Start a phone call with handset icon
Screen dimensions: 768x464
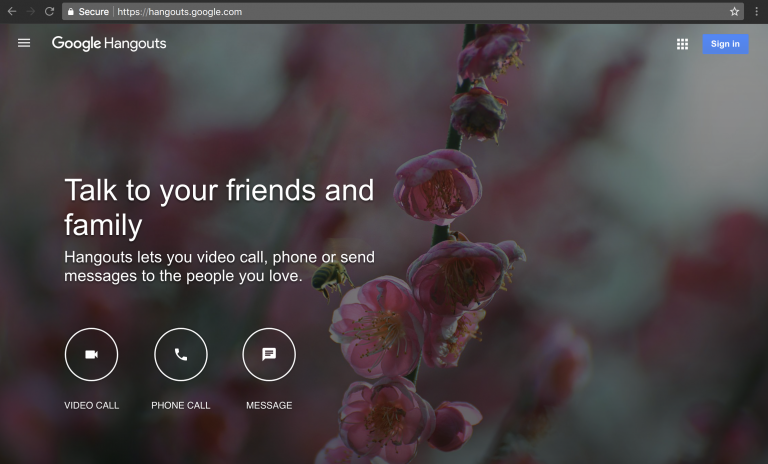181,354
